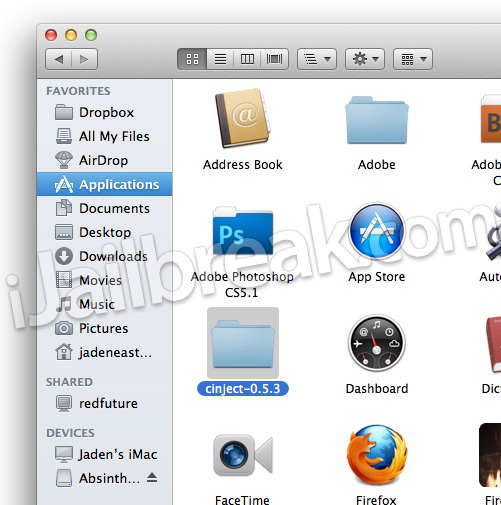Launch the FaceTime camera icon
Screen dimensions: 501x505
(243, 455)
